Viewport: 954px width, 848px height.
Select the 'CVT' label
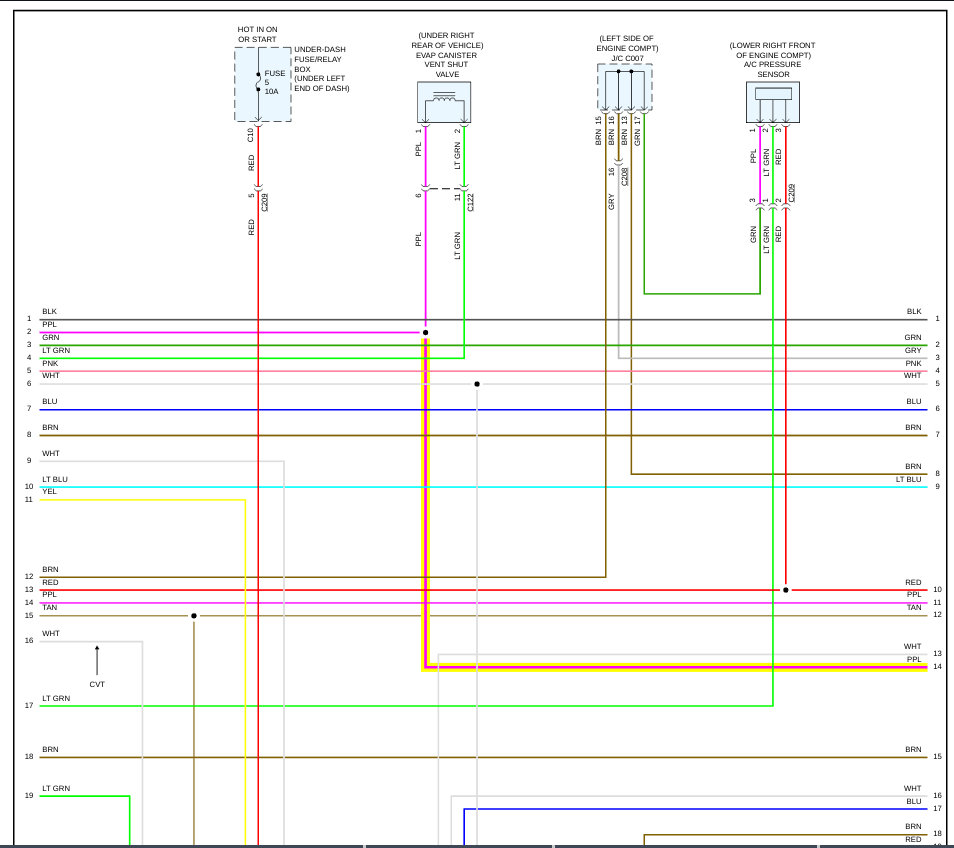point(97,684)
